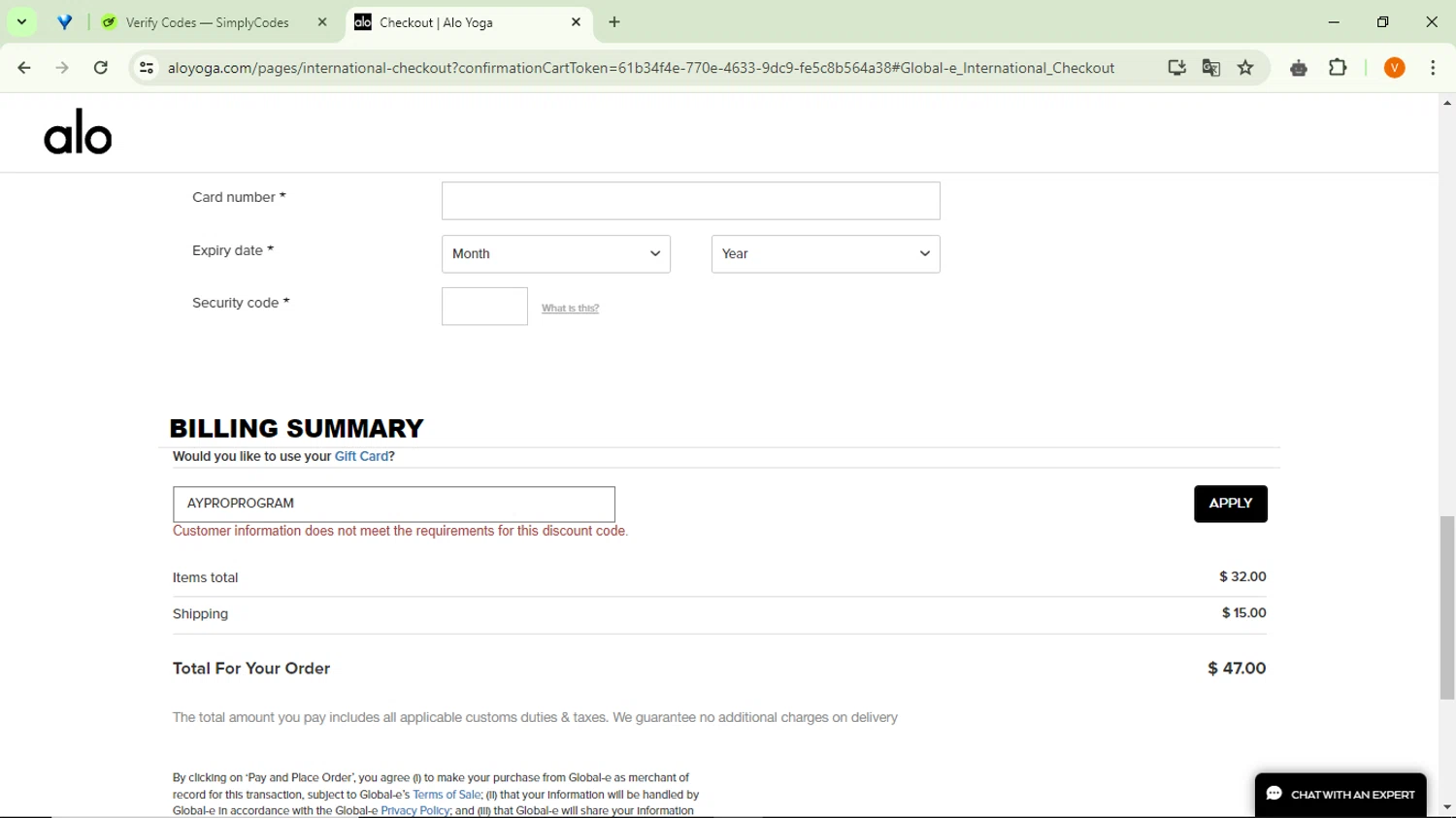1456x818 pixels.
Task: Click the 'Items total' label
Action: click(x=206, y=578)
